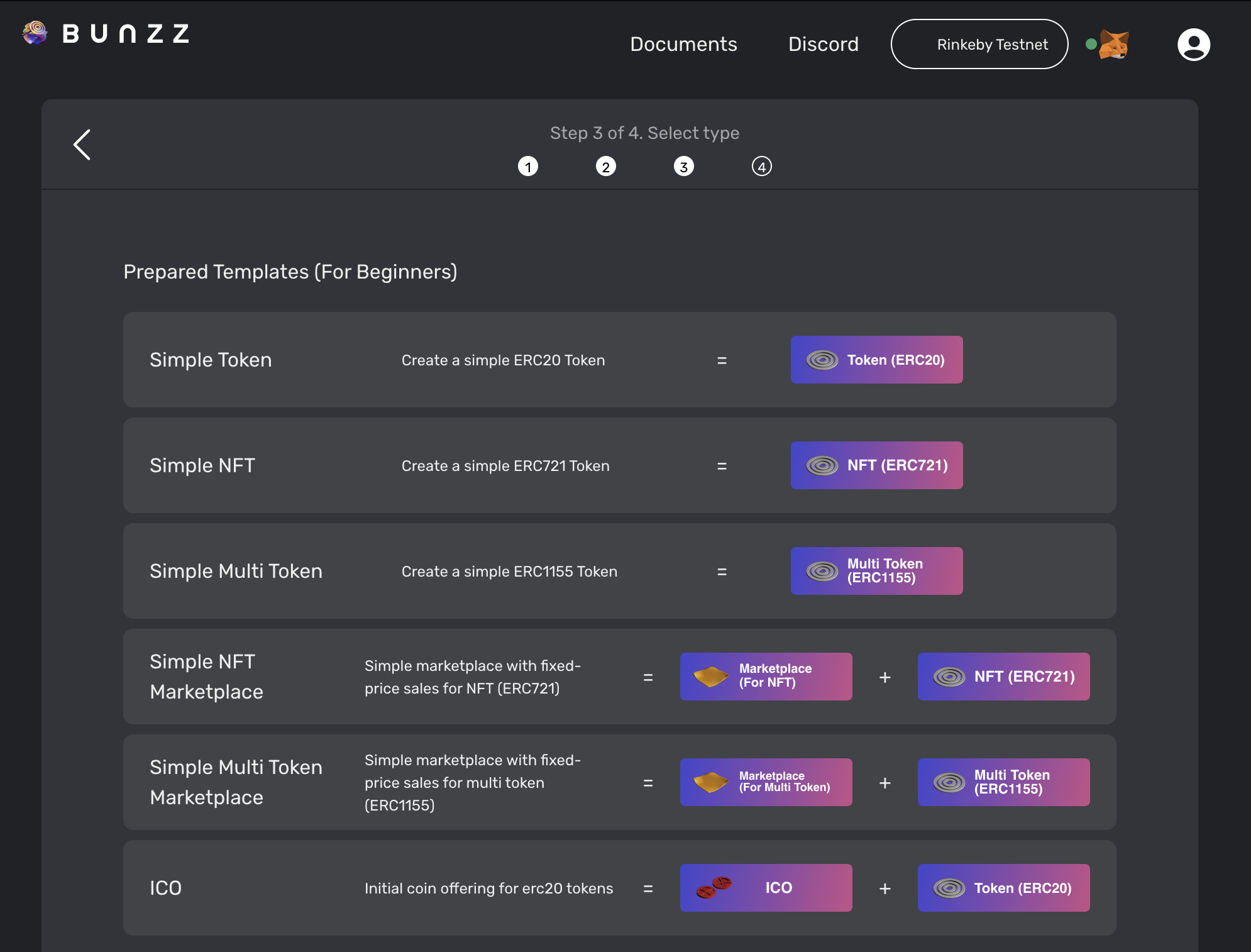The height and width of the screenshot is (952, 1251).
Task: Click the Token (ERC20) spiral icon in the Simple Token row
Action: tap(822, 360)
